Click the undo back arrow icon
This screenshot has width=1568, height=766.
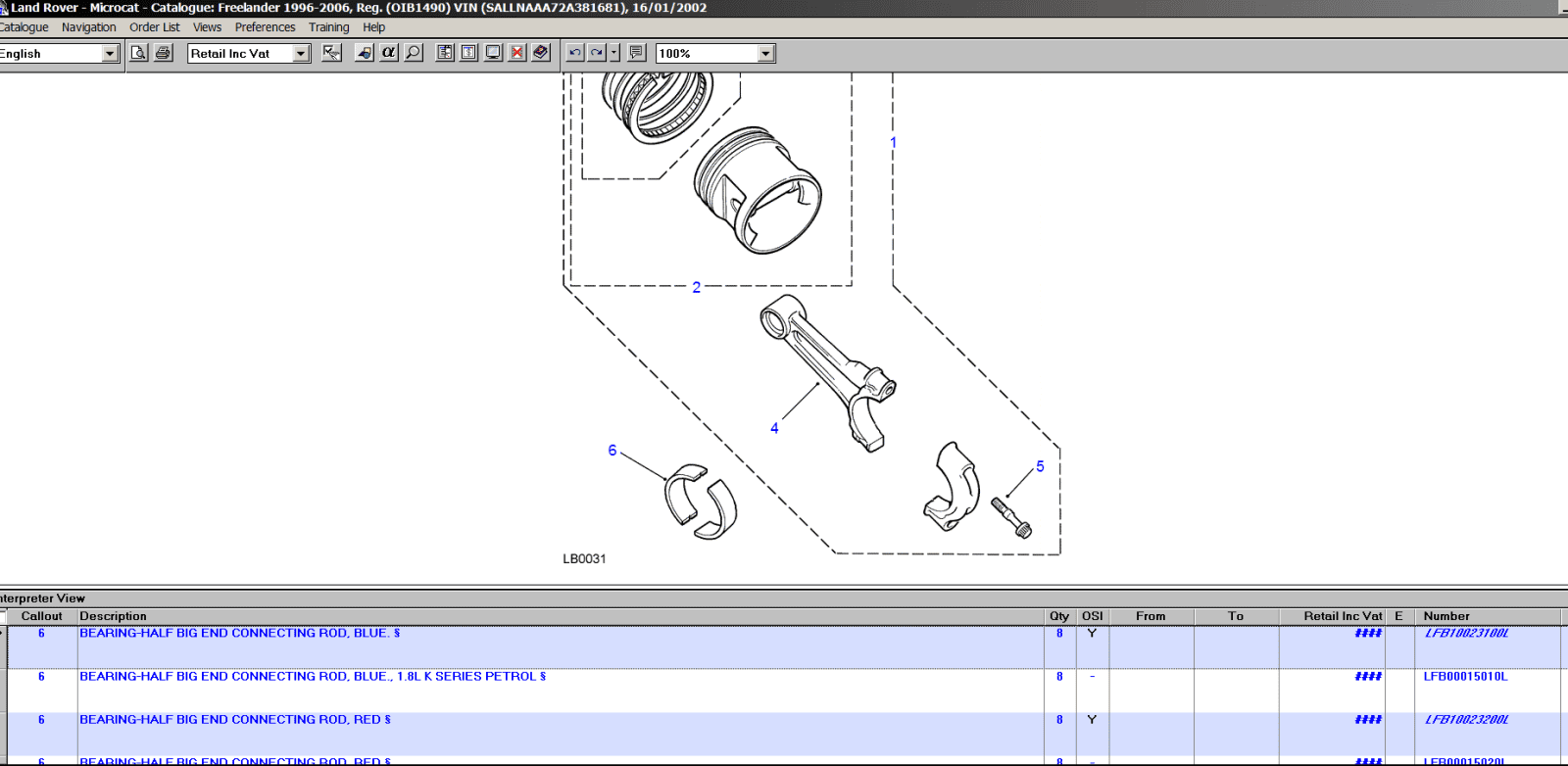(x=575, y=53)
